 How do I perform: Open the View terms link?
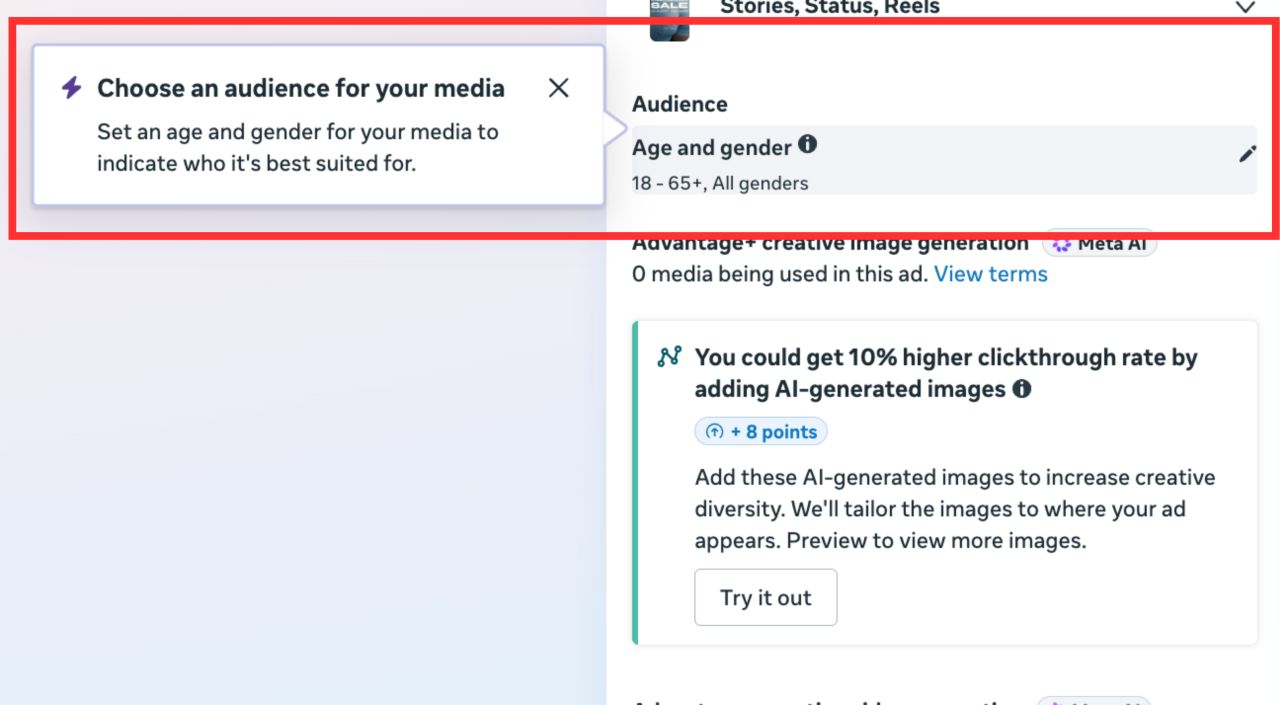pyautogui.click(x=991, y=274)
